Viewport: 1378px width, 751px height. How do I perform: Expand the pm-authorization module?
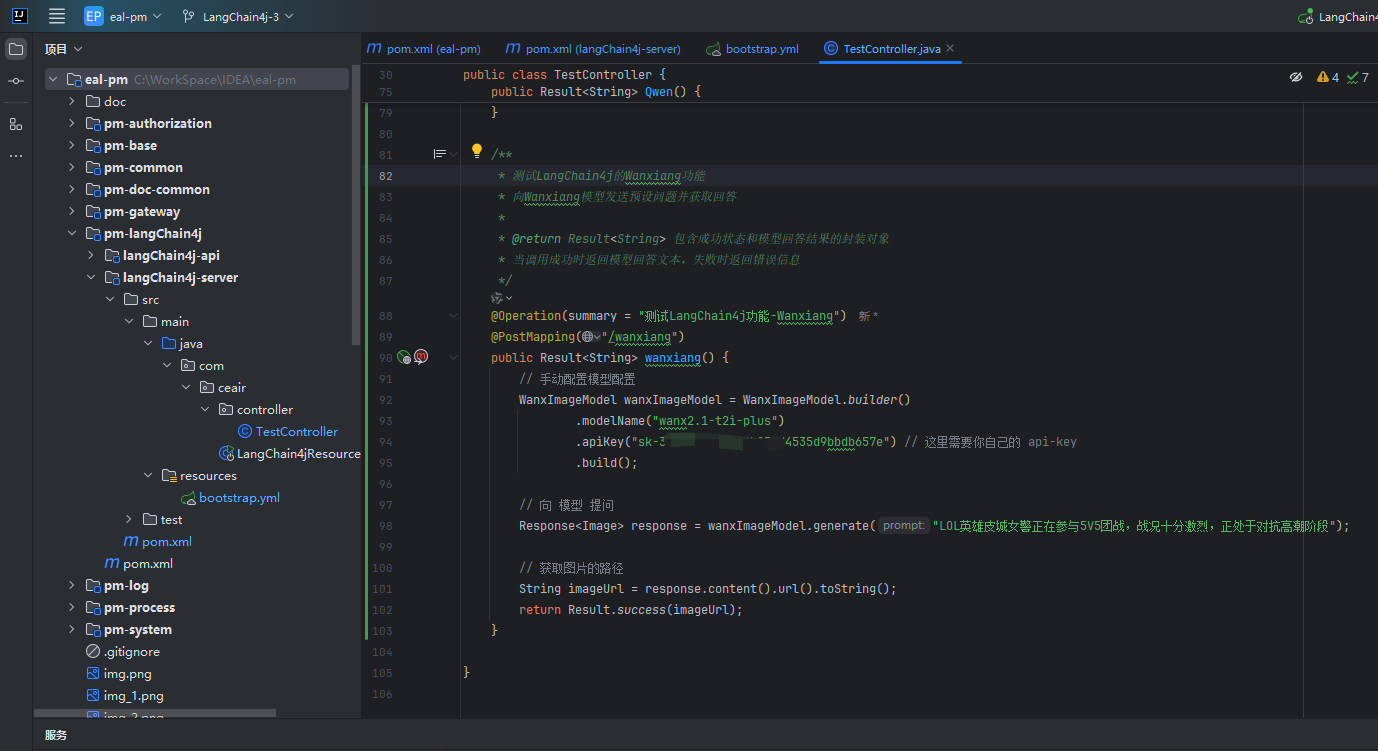(72, 123)
